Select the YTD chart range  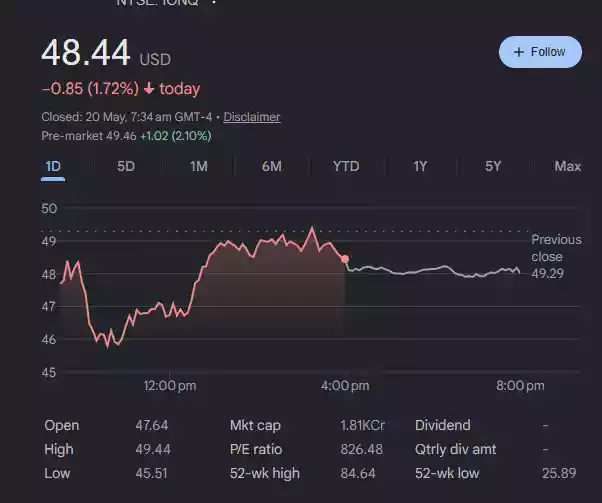(346, 167)
